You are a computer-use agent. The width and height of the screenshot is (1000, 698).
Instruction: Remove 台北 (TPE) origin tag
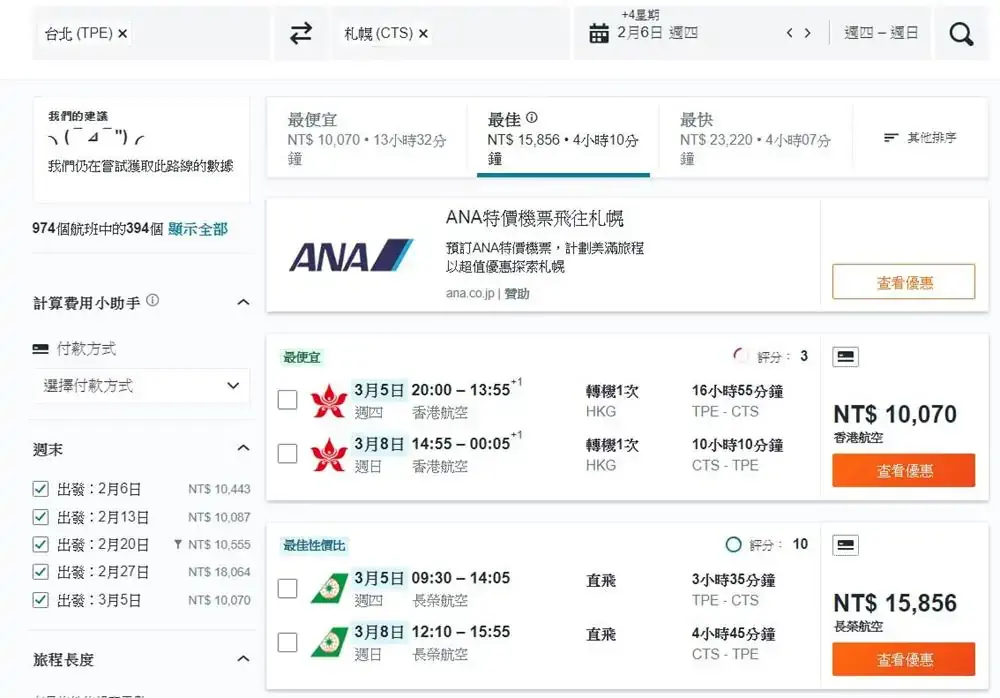click(123, 34)
